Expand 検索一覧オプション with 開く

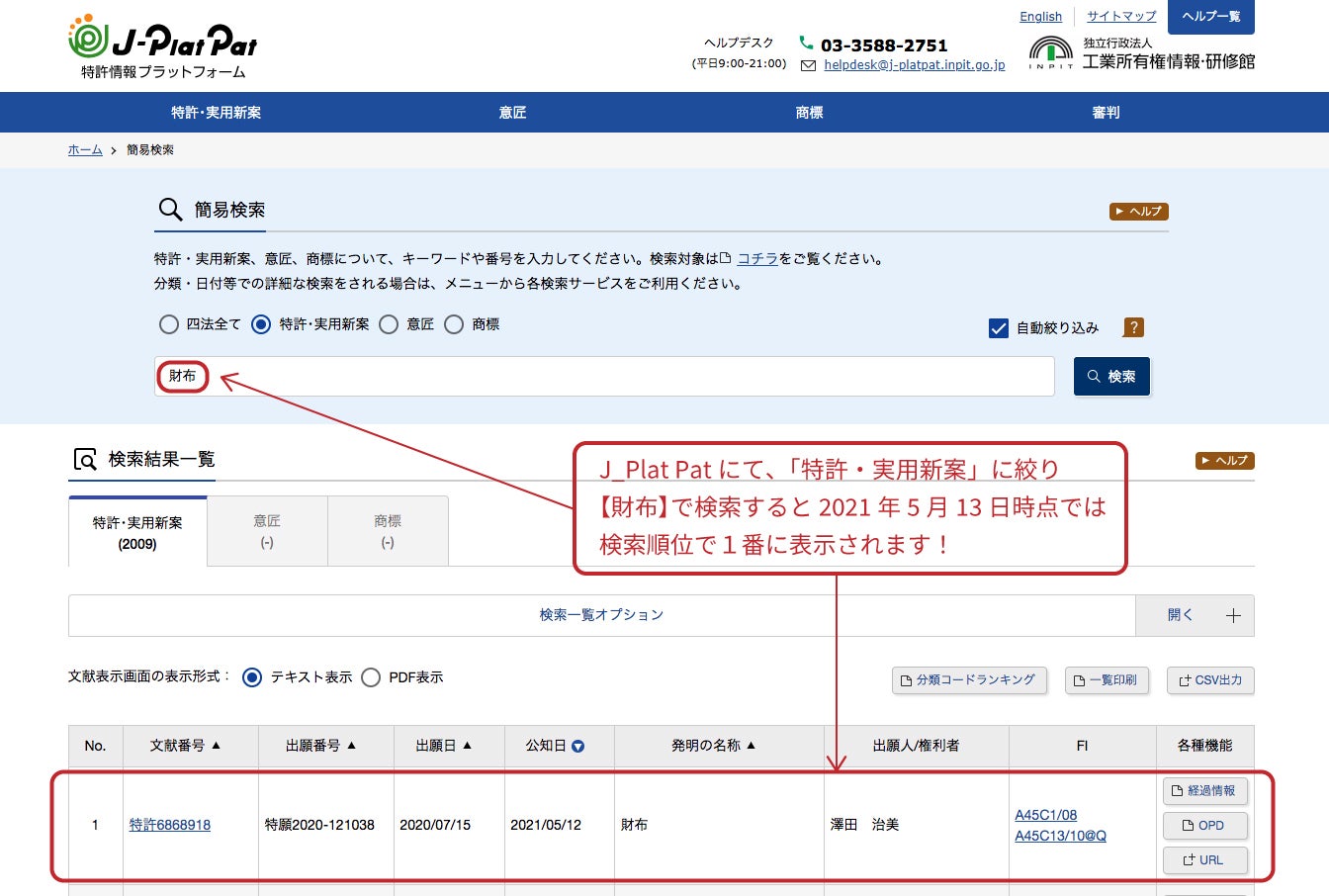coord(1194,615)
